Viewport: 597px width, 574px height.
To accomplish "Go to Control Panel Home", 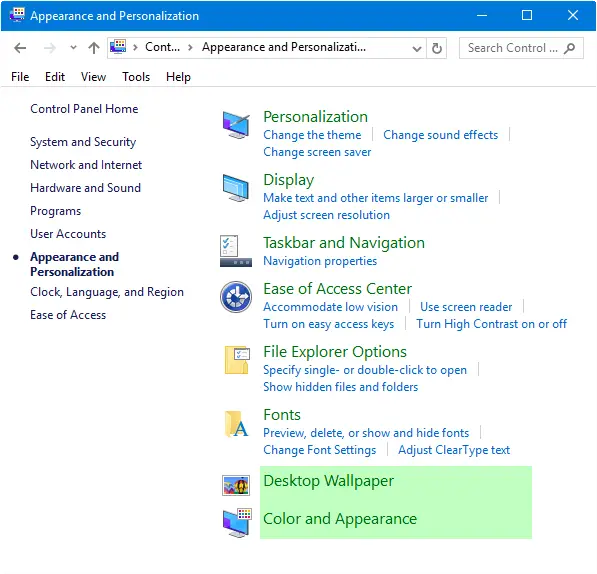I will tap(84, 109).
